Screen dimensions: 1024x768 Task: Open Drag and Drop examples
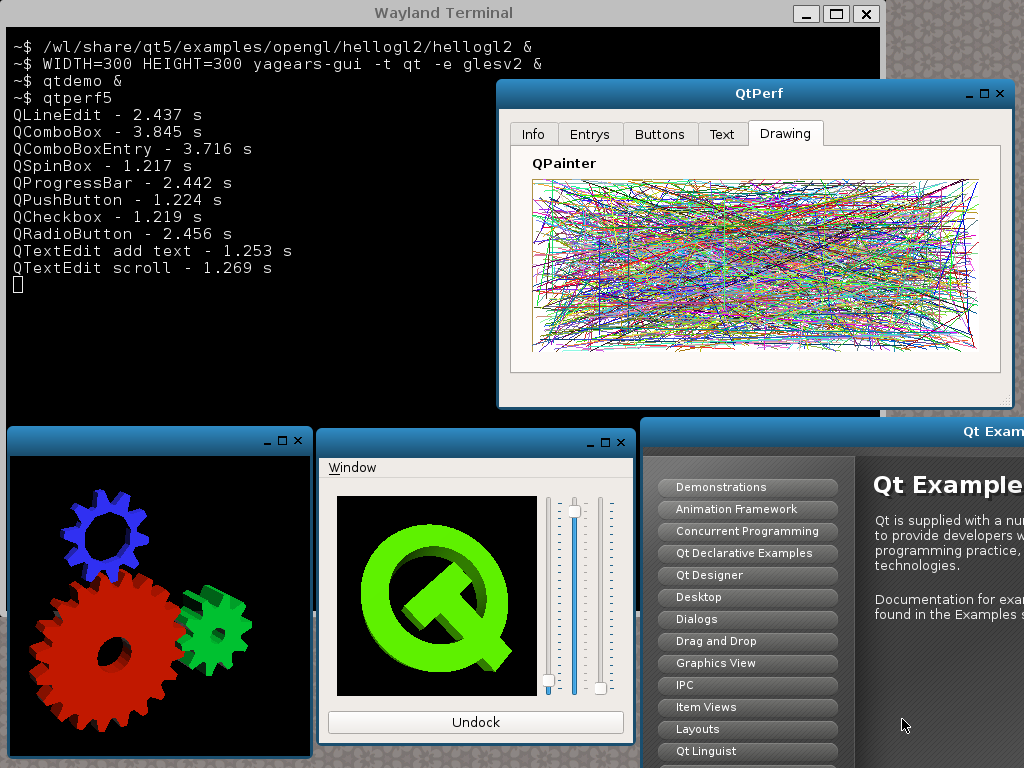pyautogui.click(x=748, y=641)
